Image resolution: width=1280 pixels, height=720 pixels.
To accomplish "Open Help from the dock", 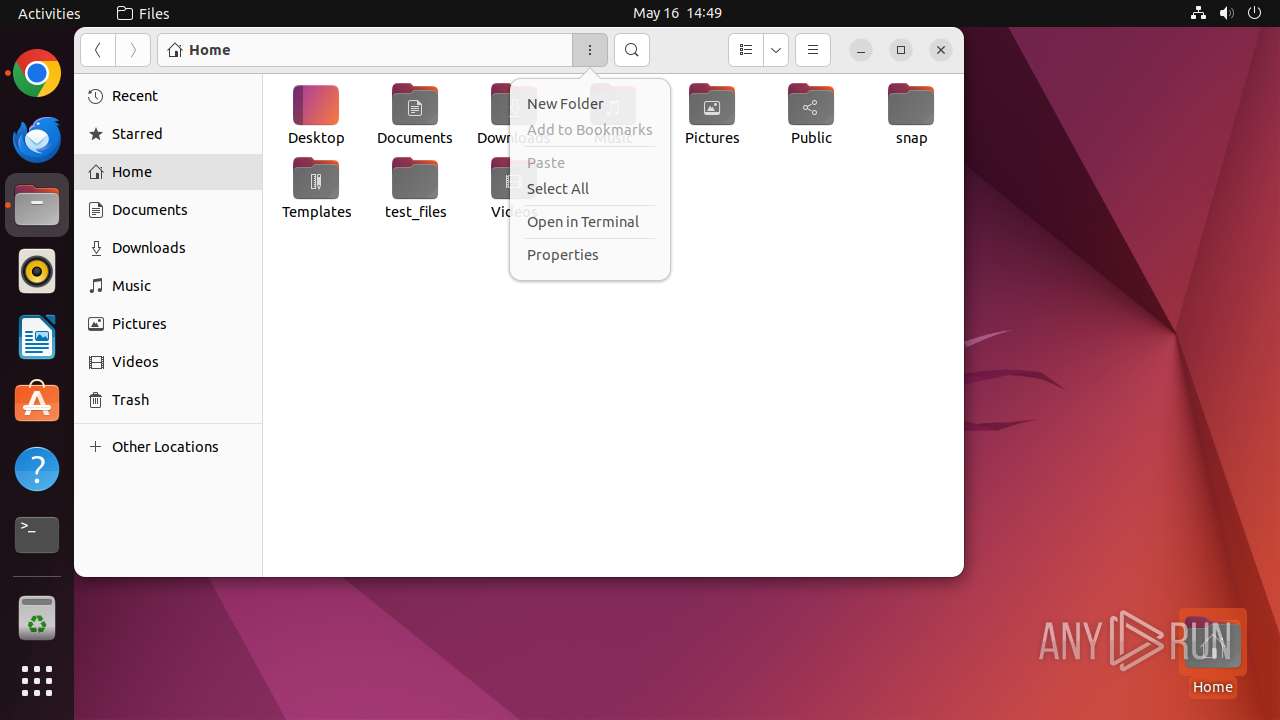I will point(37,470).
